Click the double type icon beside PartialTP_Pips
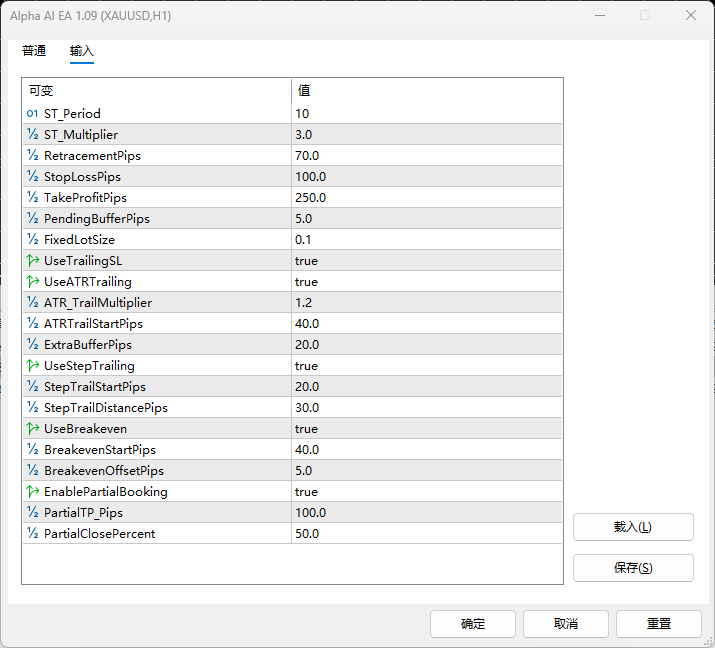 [32, 512]
